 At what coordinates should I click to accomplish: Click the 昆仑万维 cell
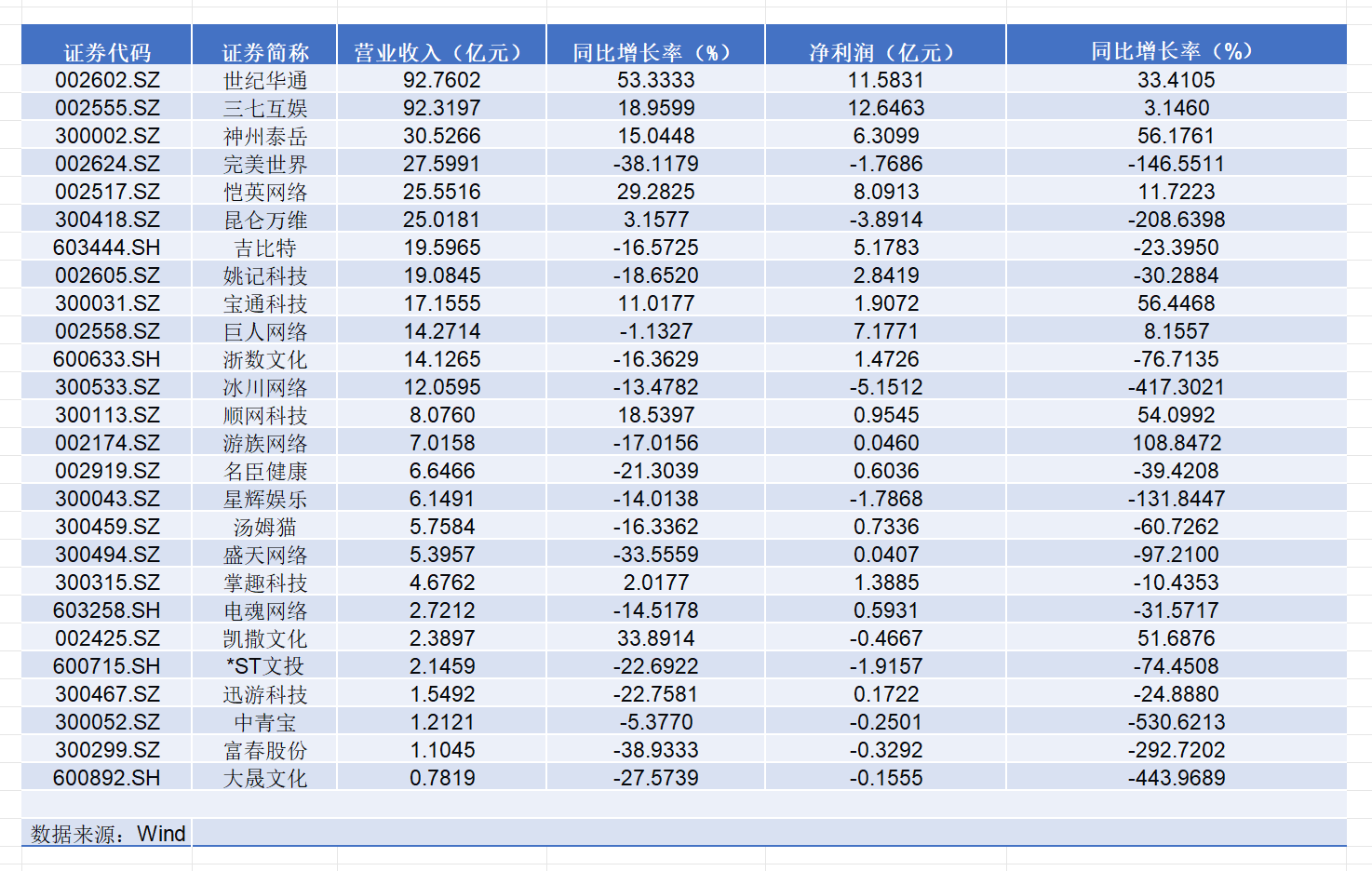point(265,220)
